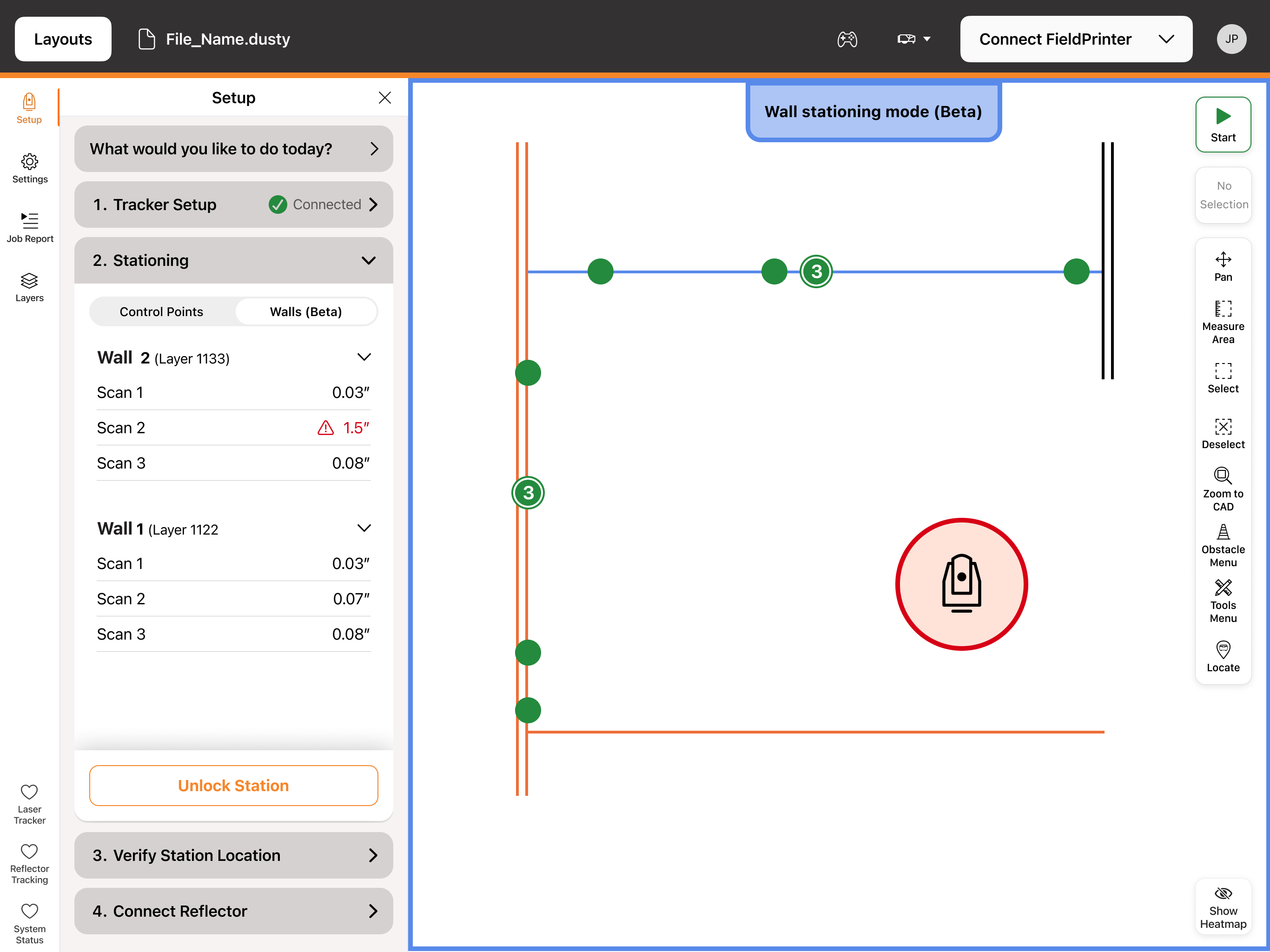Viewport: 1270px width, 952px height.
Task: Collapse Wall 1 (Layer 1122) scans
Action: (364, 528)
